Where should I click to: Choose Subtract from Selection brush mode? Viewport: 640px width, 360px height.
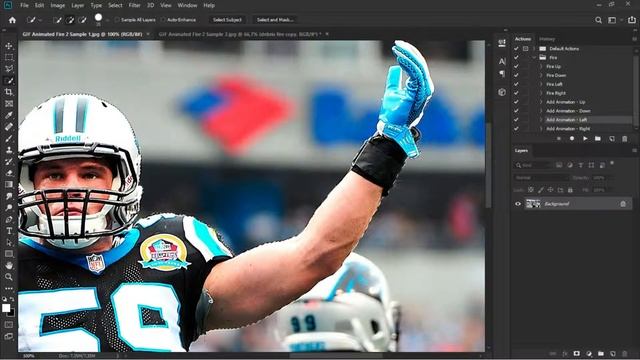point(82,20)
